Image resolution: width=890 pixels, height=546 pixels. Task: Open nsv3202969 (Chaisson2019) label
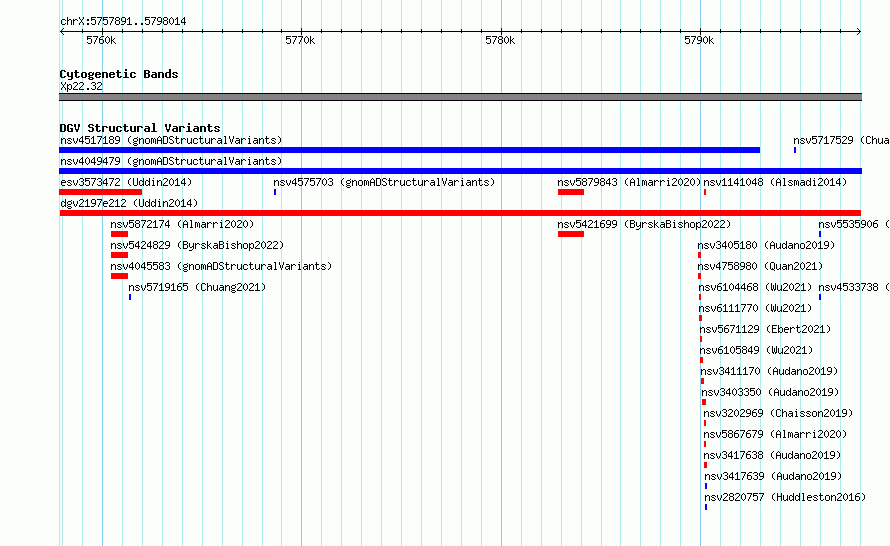coord(778,413)
